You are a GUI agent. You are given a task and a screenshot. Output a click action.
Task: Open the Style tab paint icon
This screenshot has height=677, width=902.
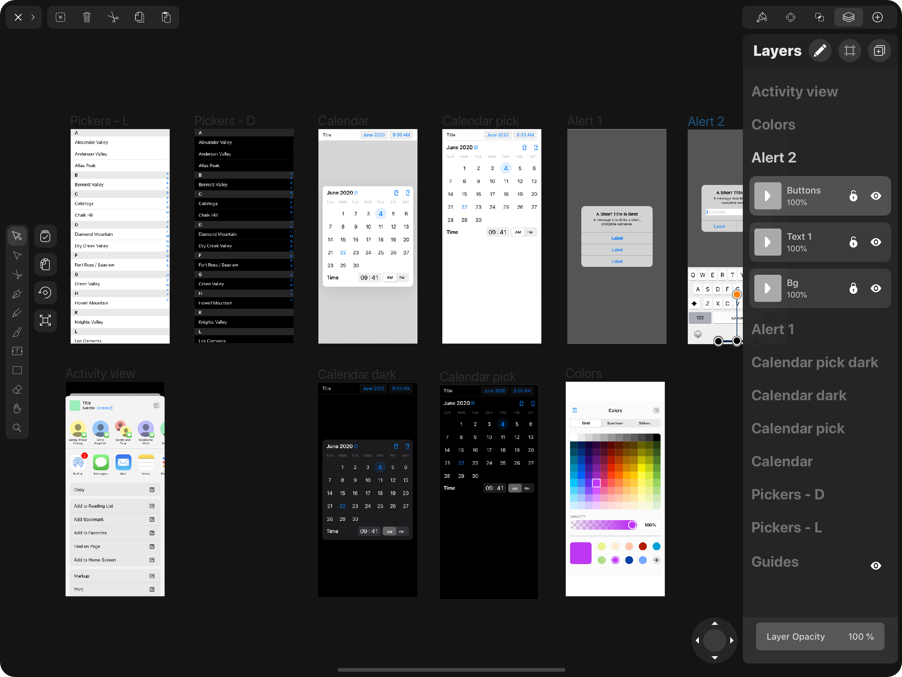762,17
